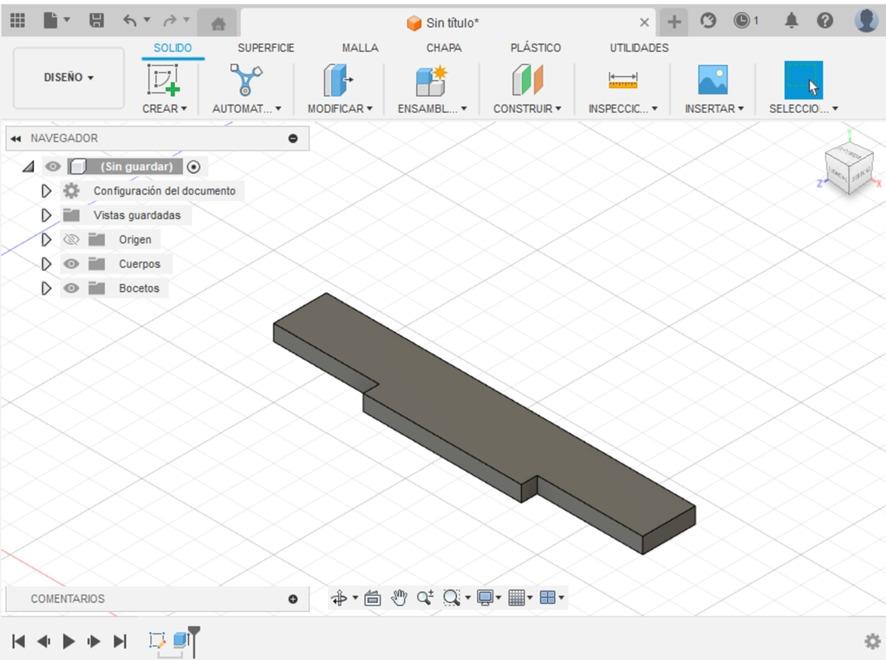Click the New Component assemble icon
This screenshot has width=886, height=660.
[x=431, y=80]
